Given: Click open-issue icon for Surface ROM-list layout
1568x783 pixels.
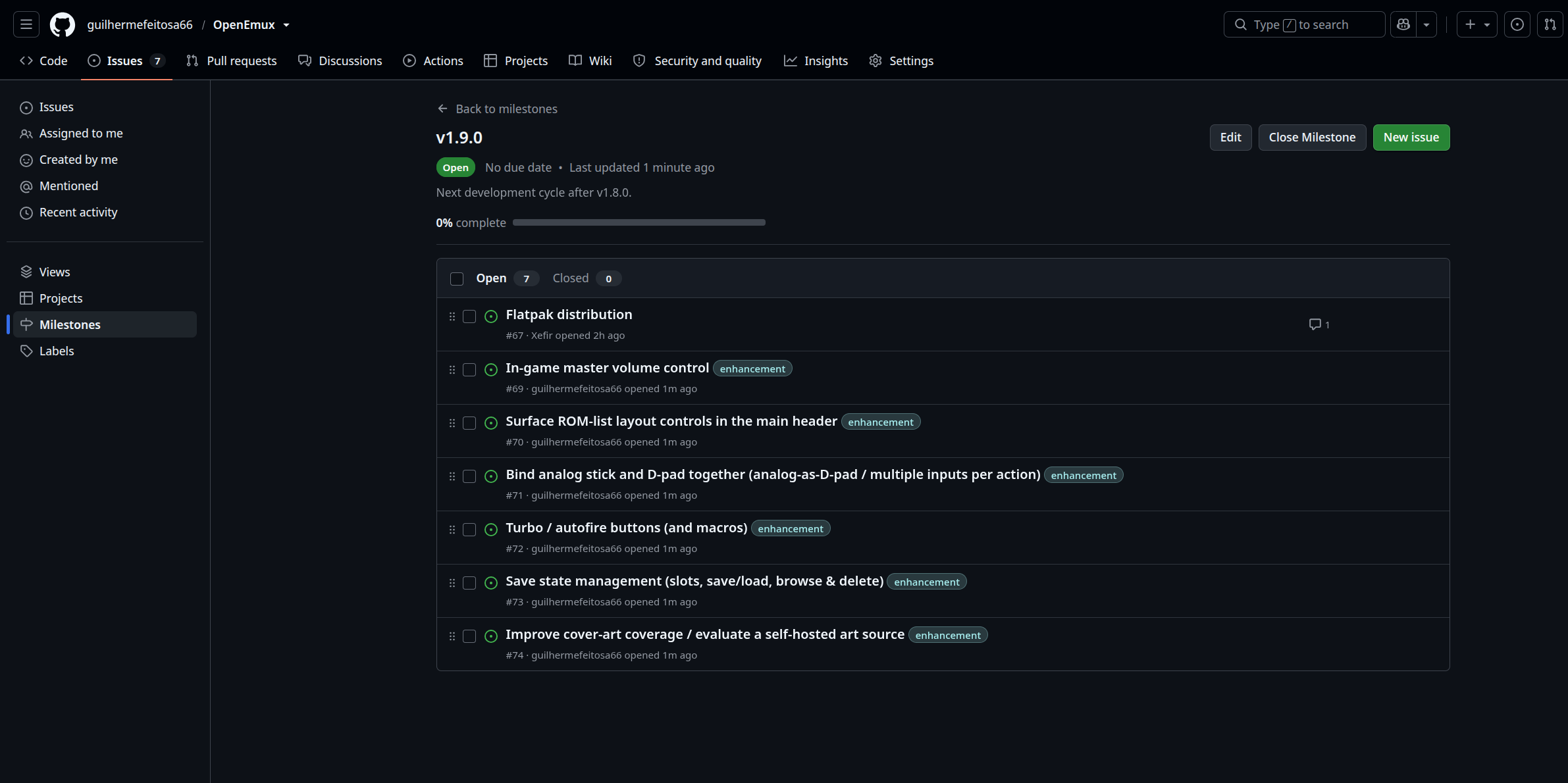Looking at the screenshot, I should 491,423.
